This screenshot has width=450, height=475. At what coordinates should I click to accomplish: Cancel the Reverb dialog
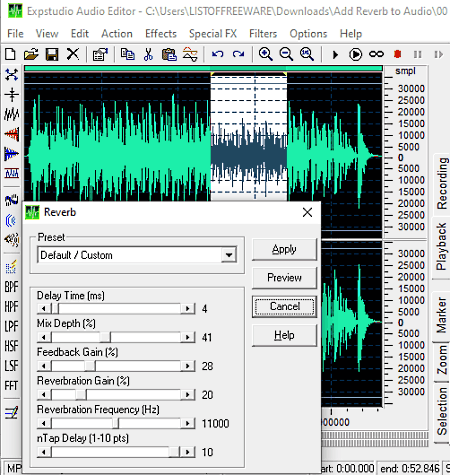pyautogui.click(x=284, y=306)
